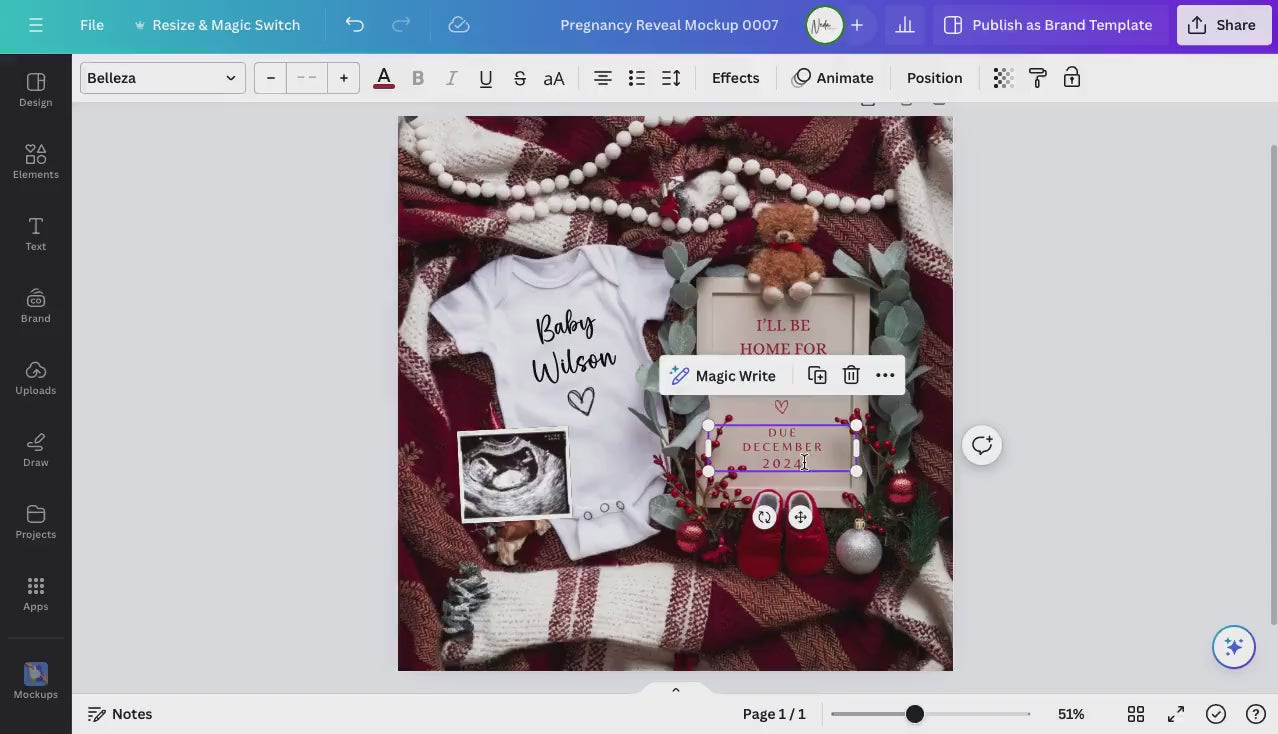Screen dimensions: 1278x734
Task: Click the move handle below the text box
Action: (800, 517)
